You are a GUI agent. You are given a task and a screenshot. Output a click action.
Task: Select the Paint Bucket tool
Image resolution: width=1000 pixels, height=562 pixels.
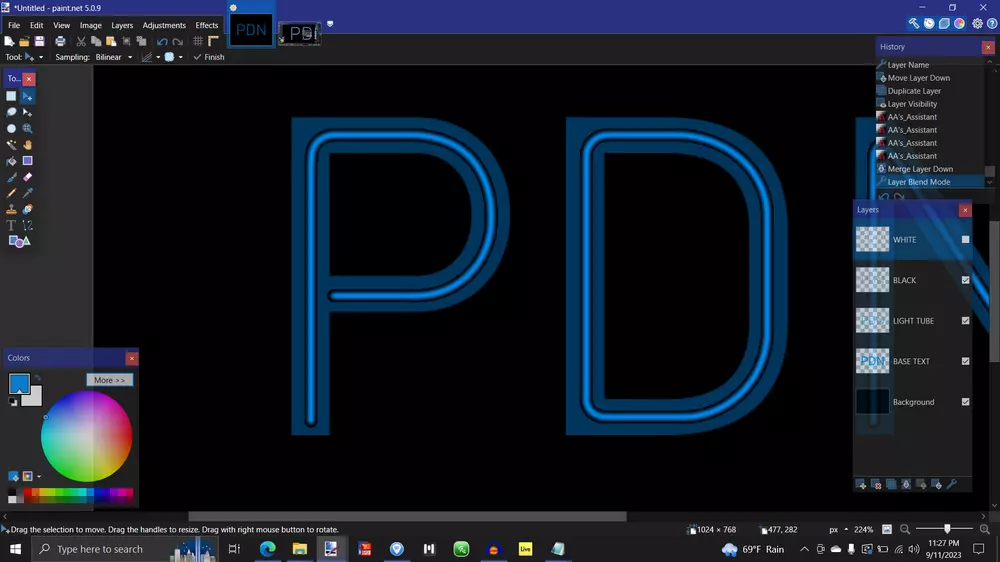(11, 161)
